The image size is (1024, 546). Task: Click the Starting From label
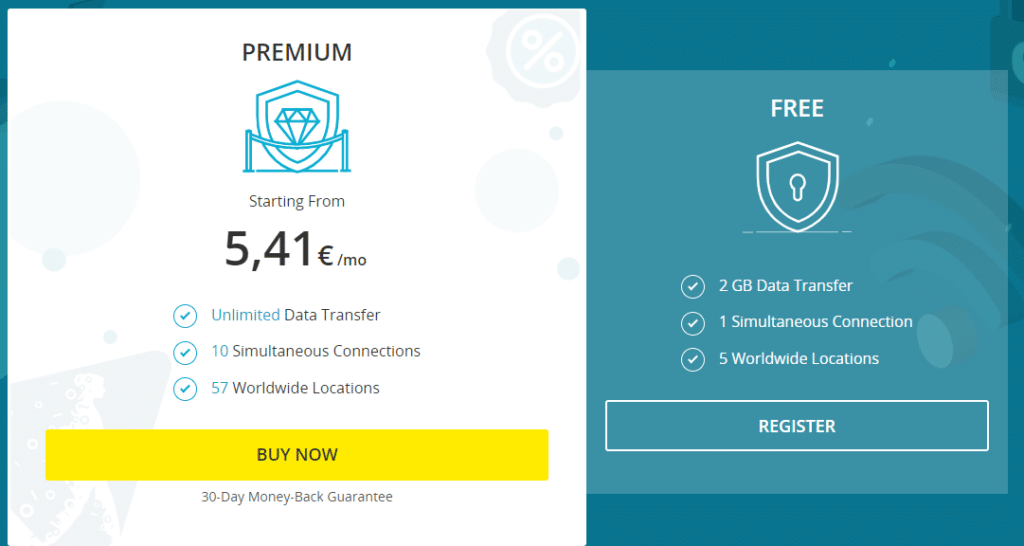point(297,202)
